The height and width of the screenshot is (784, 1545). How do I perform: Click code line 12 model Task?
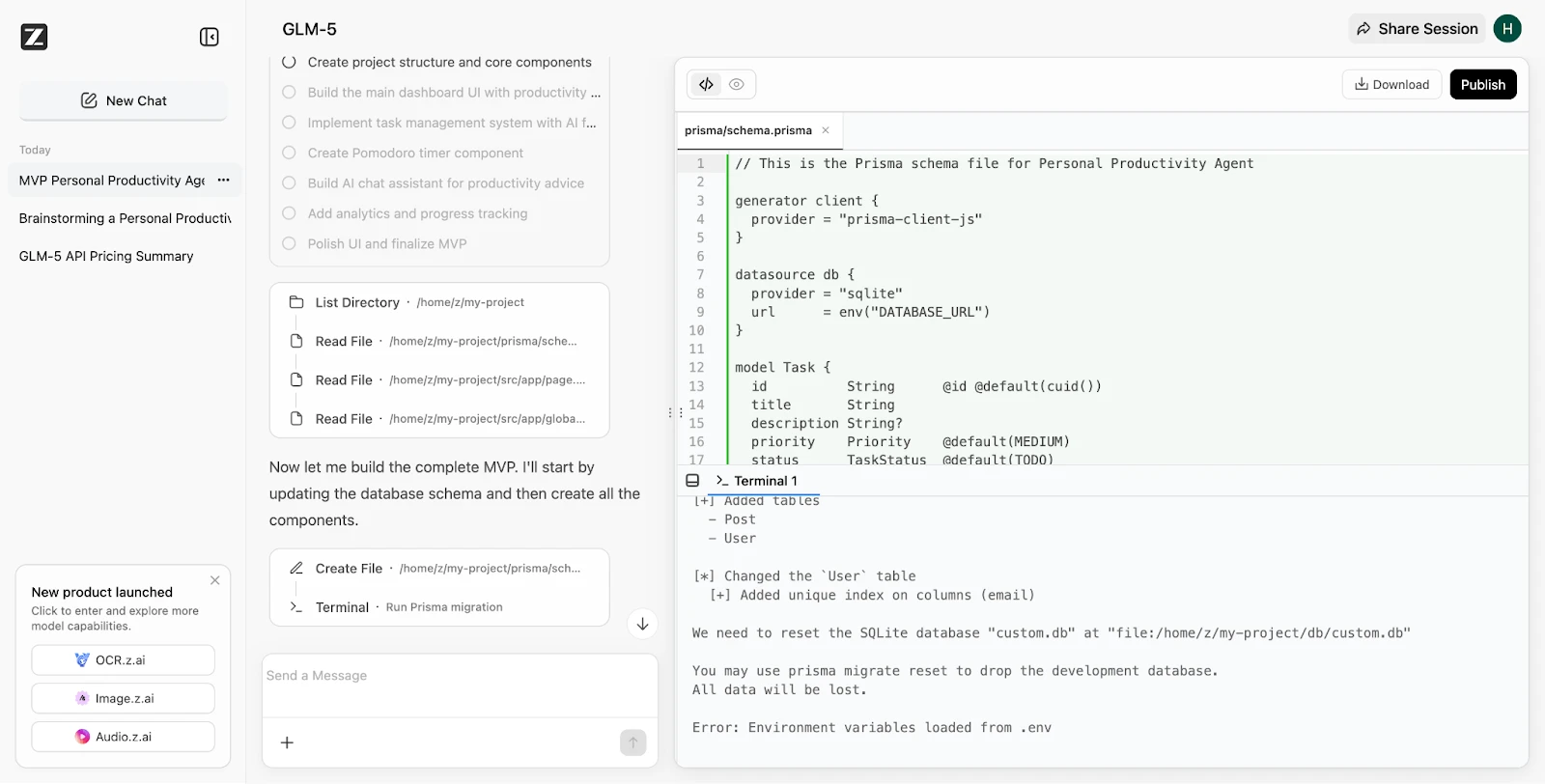click(782, 368)
